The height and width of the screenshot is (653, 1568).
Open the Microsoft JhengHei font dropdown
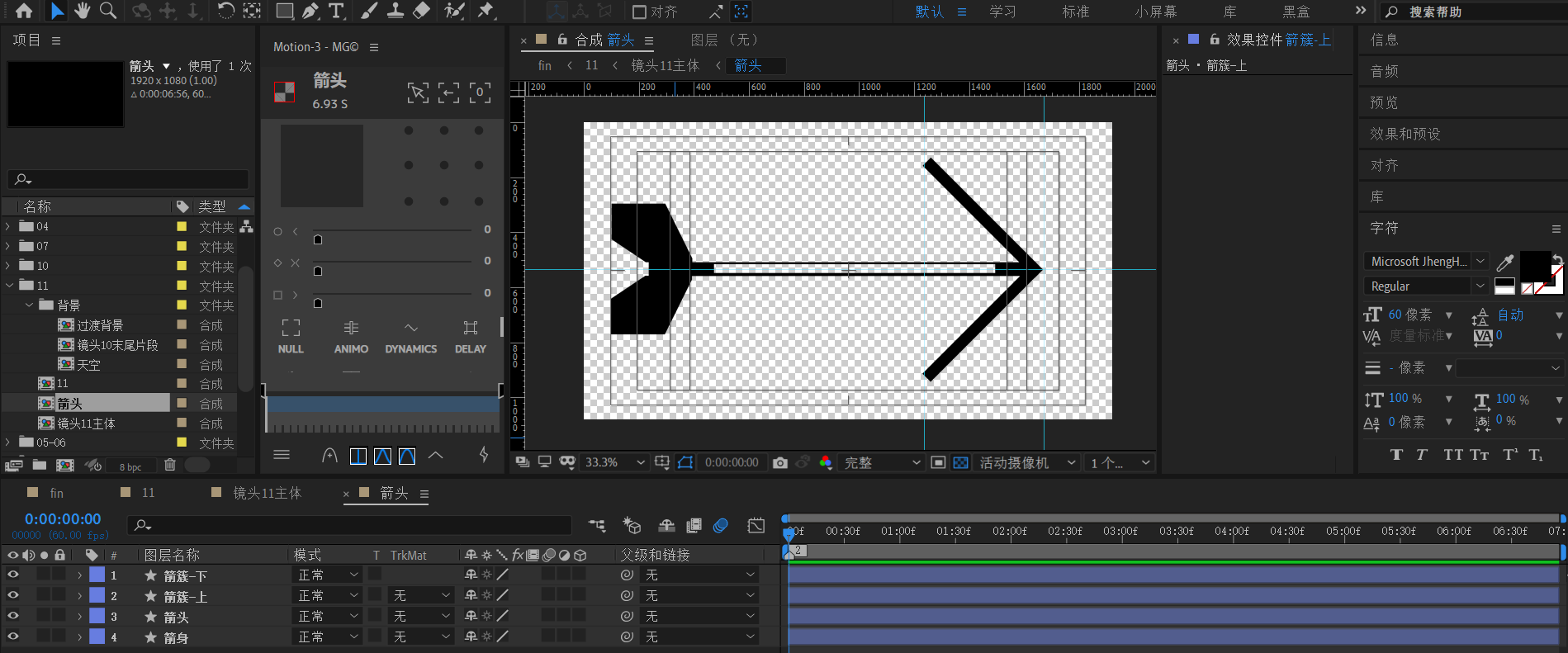click(1426, 261)
